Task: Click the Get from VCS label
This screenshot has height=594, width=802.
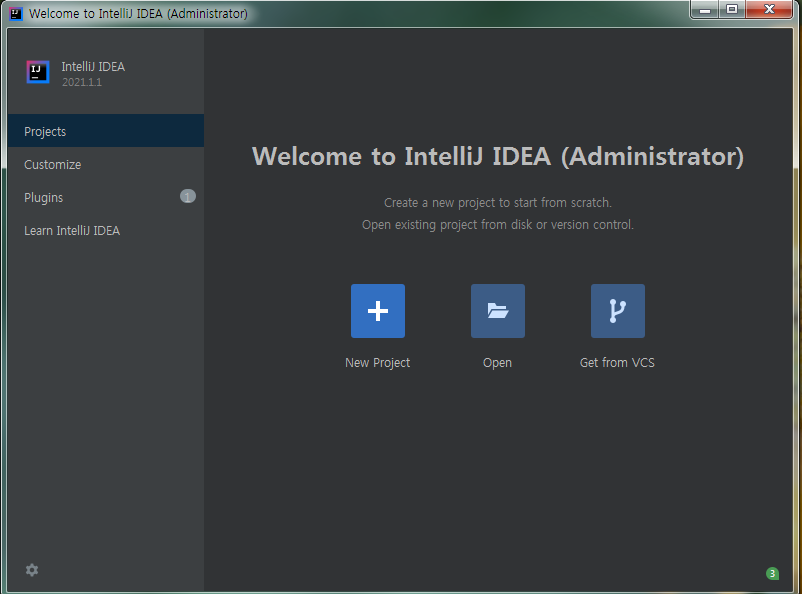Action: click(617, 363)
